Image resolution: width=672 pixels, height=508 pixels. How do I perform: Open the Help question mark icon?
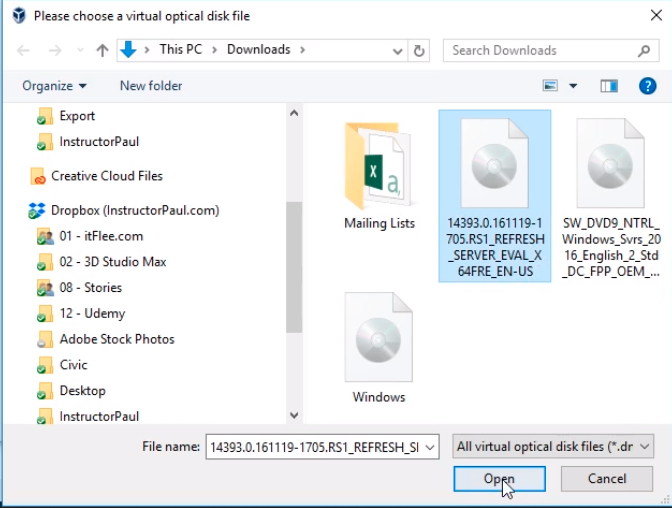point(646,86)
